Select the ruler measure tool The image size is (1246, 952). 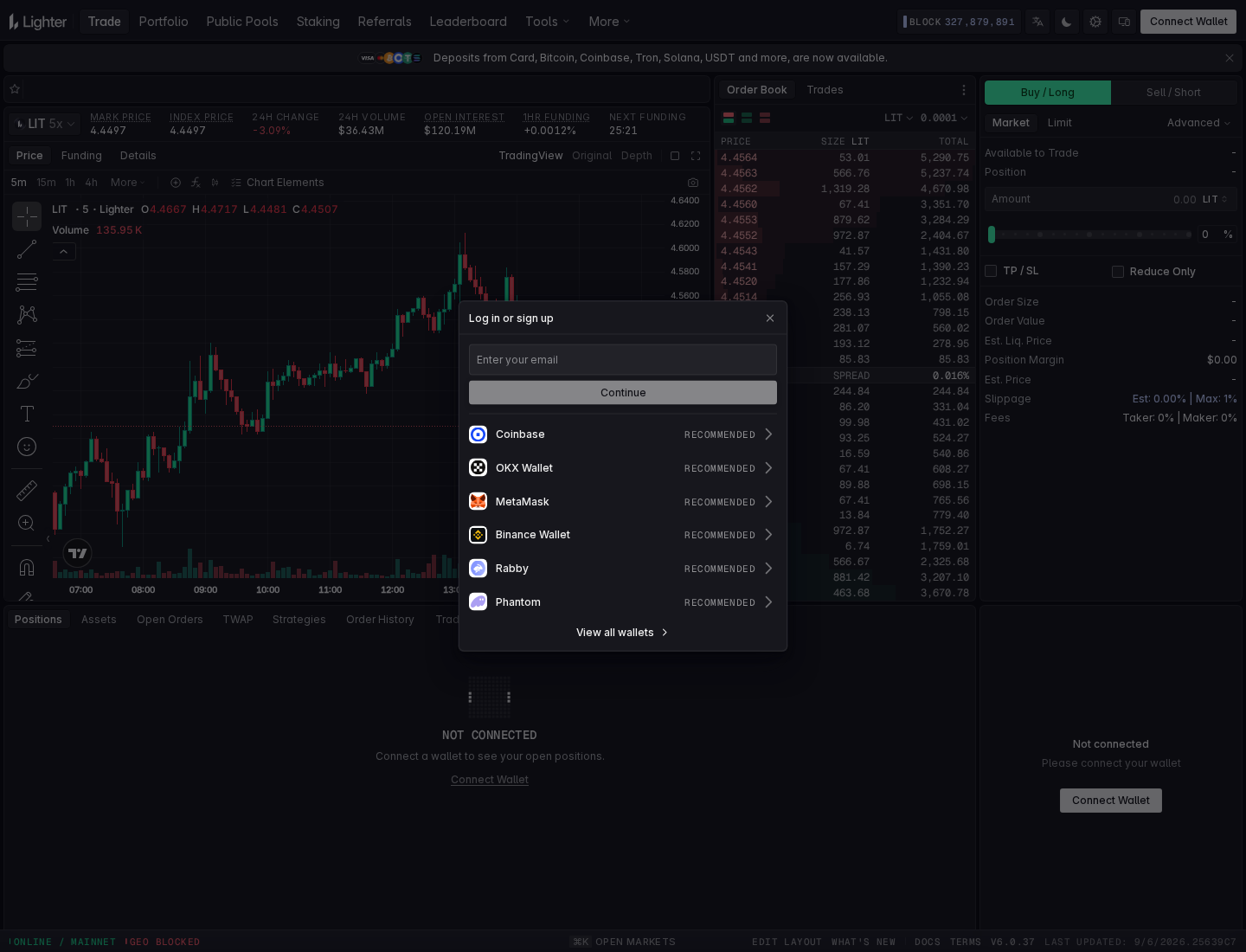click(27, 491)
